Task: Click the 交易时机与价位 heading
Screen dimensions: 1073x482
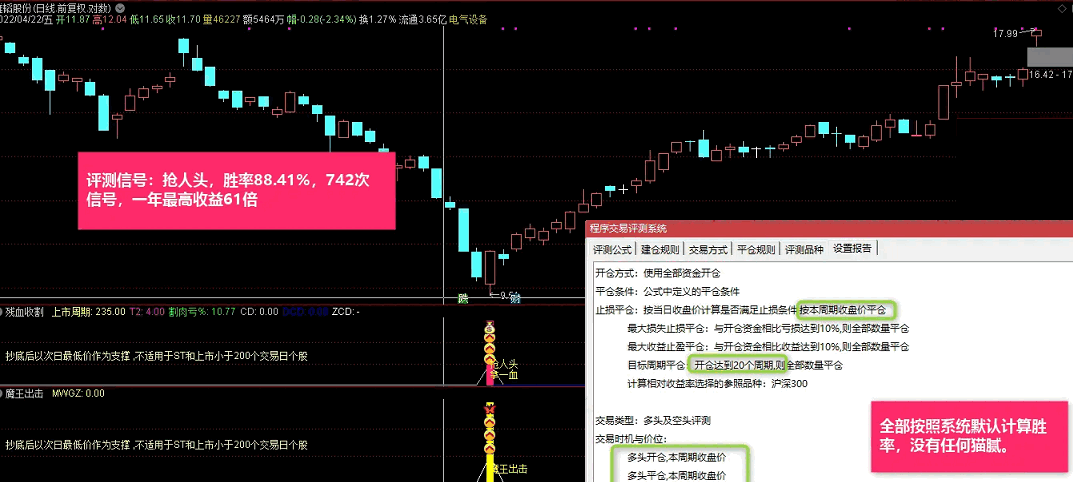Action: pos(631,438)
